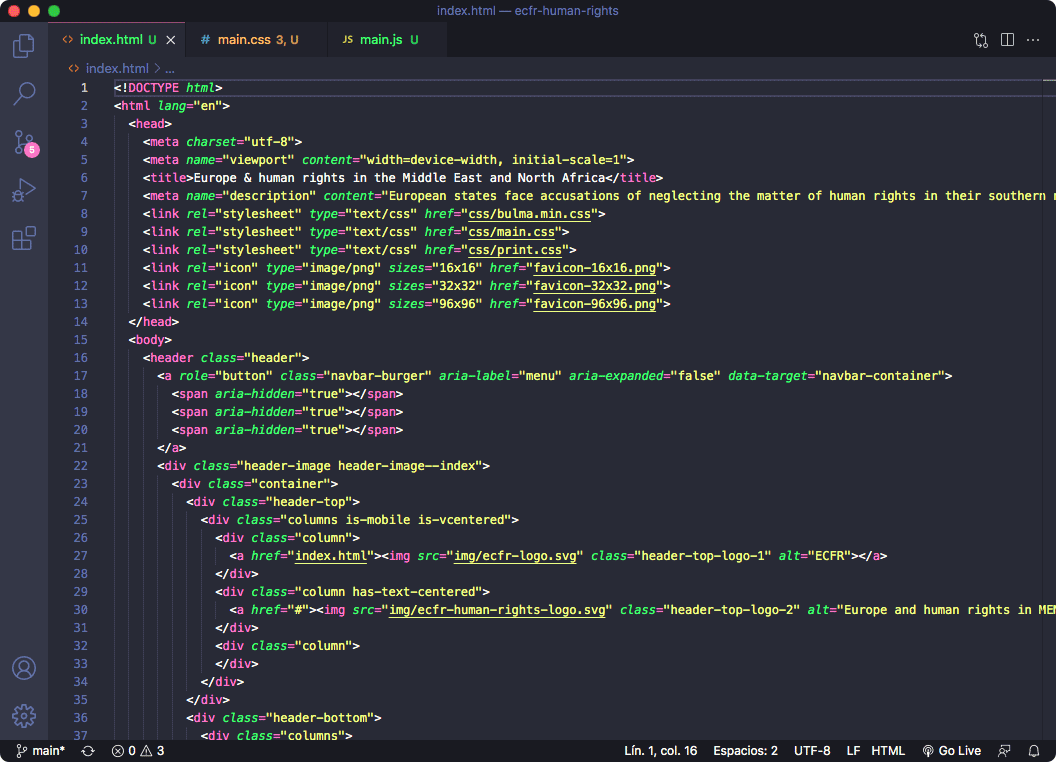Show notifications with the bell icon
1056x762 pixels.
click(x=1035, y=751)
